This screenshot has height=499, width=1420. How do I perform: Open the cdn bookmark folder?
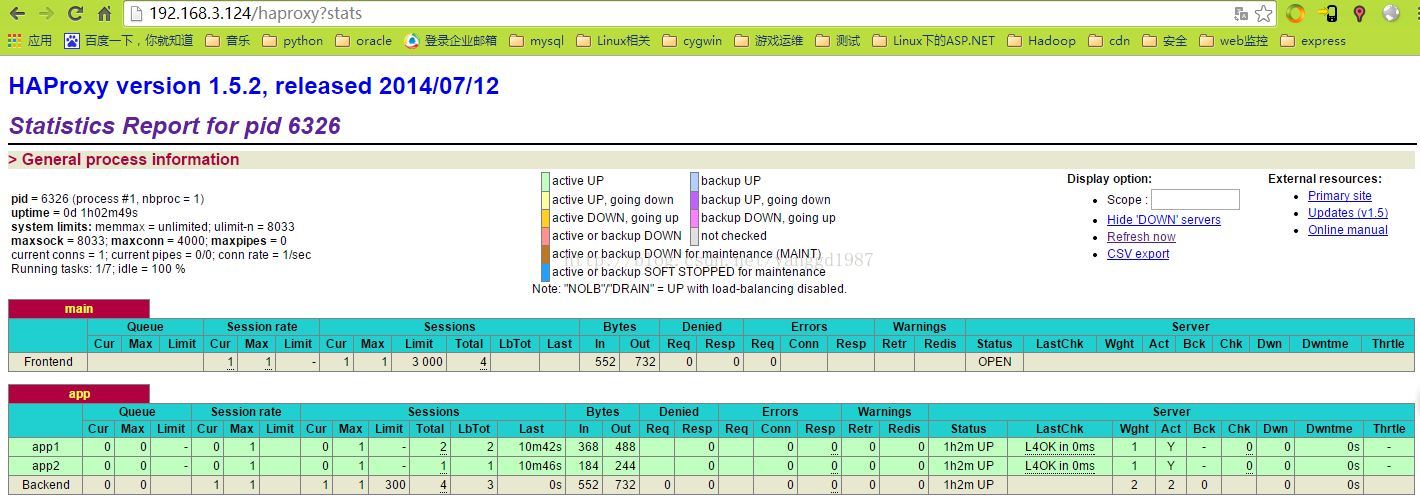(x=1110, y=41)
